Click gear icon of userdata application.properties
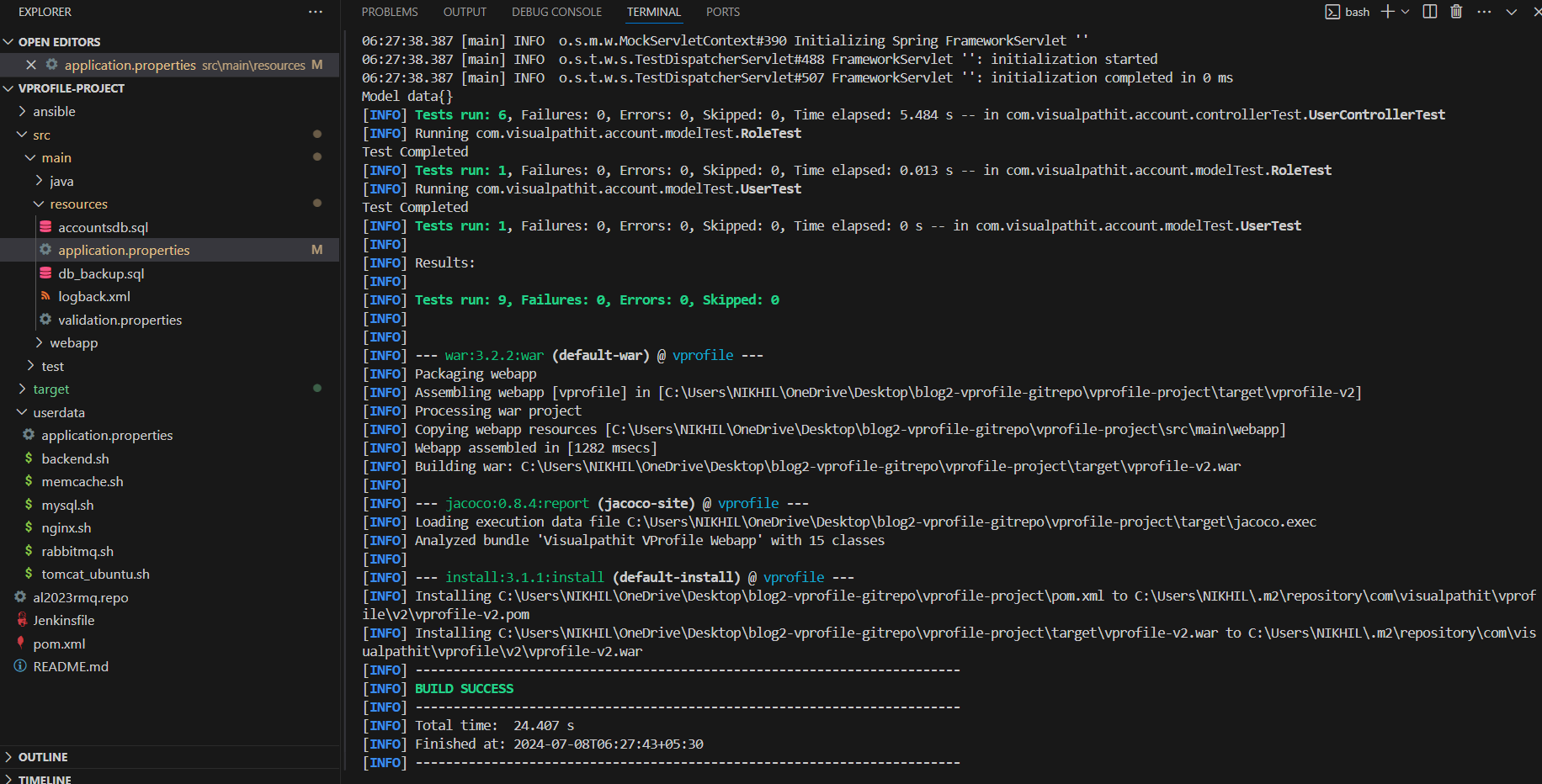1542x784 pixels. point(29,435)
